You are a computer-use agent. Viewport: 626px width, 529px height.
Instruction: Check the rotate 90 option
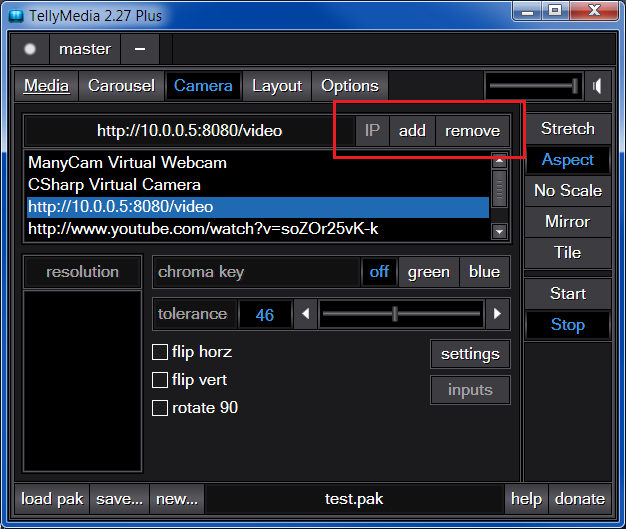pos(159,408)
